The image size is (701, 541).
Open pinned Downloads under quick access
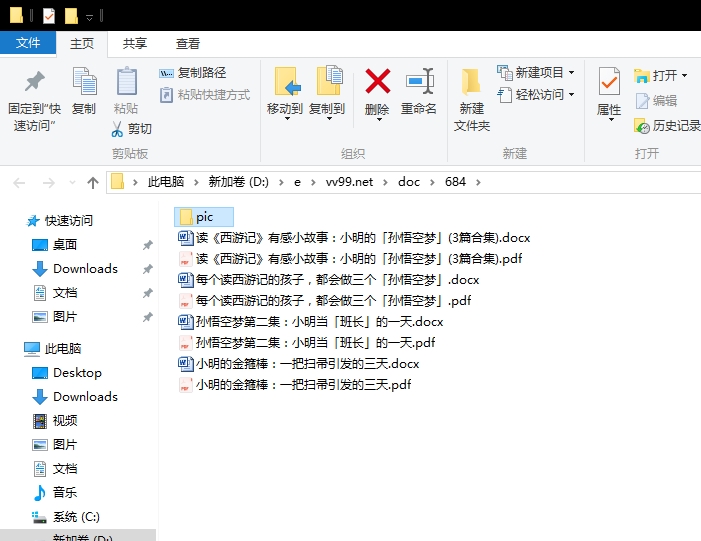click(75, 269)
